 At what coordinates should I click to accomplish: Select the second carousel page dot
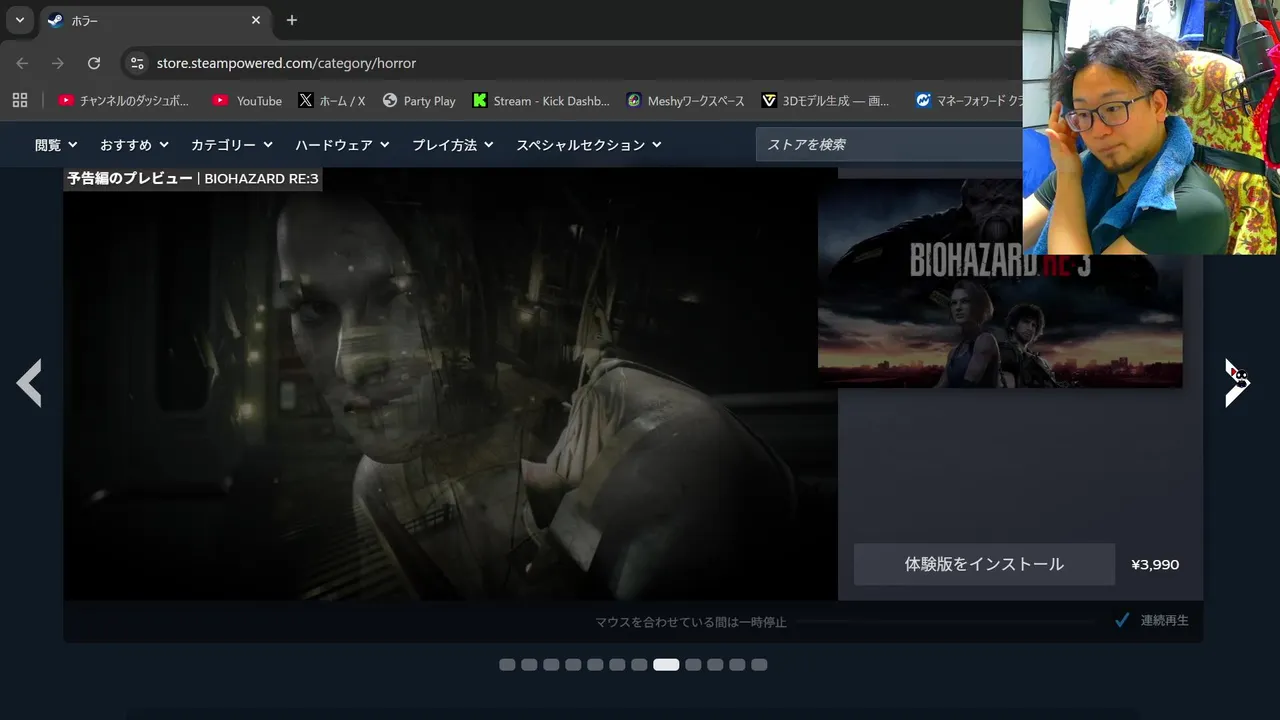point(529,665)
